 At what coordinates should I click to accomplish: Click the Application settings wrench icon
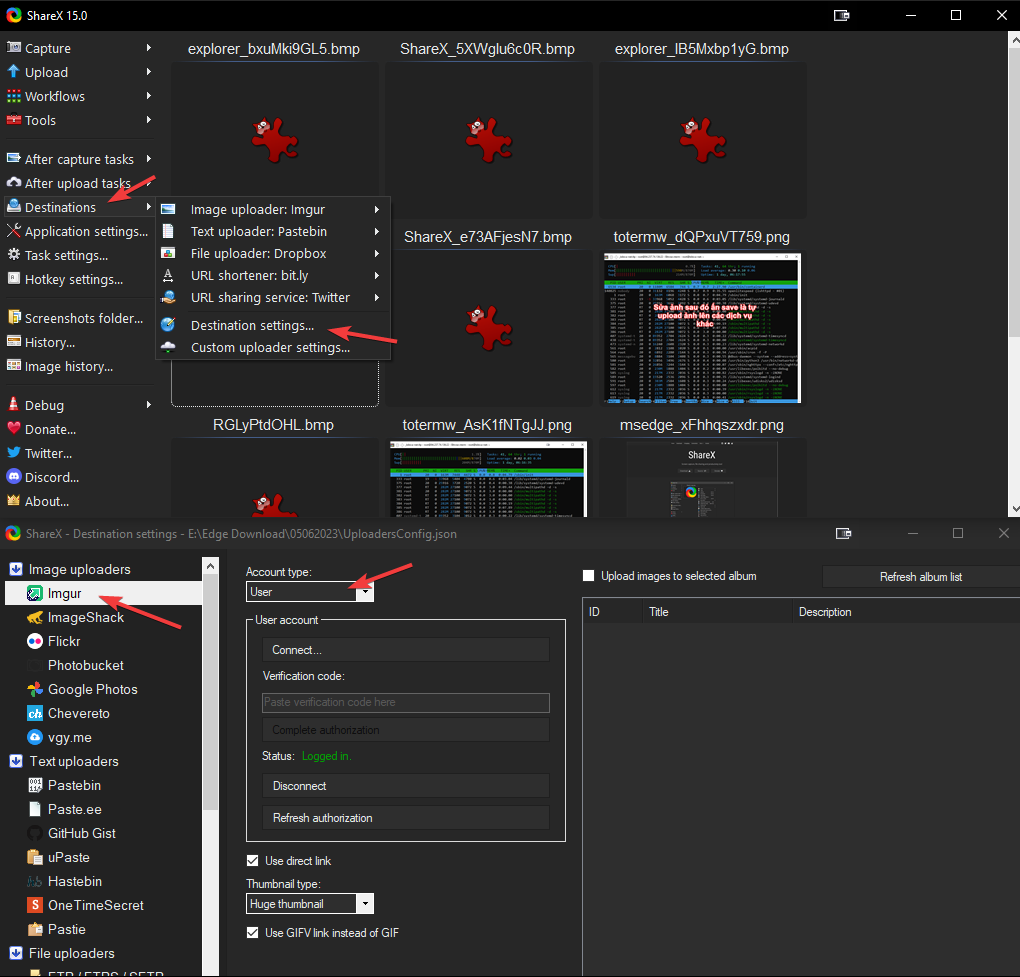pyautogui.click(x=14, y=231)
